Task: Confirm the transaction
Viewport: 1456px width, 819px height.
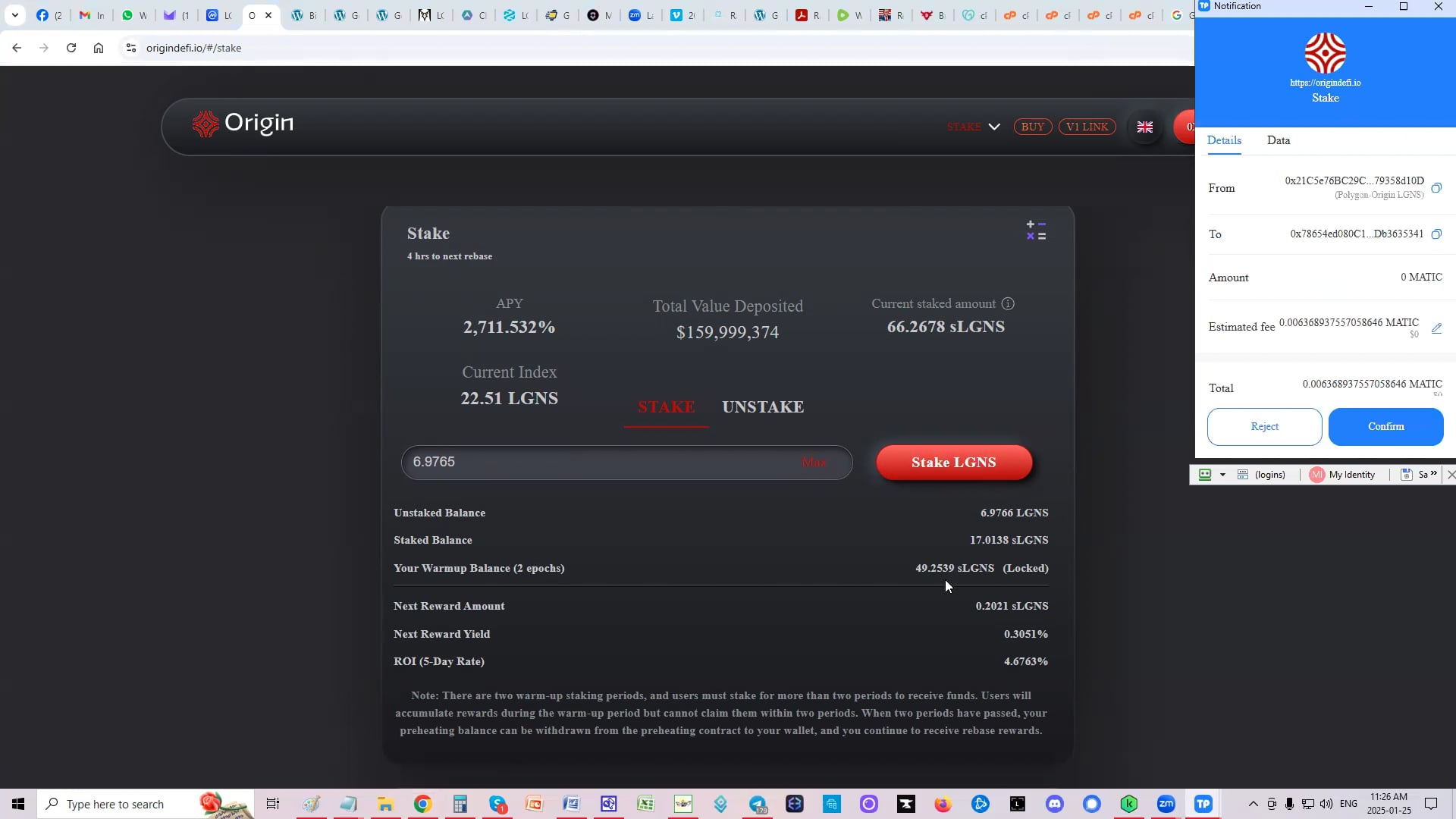Action: 1385,426
